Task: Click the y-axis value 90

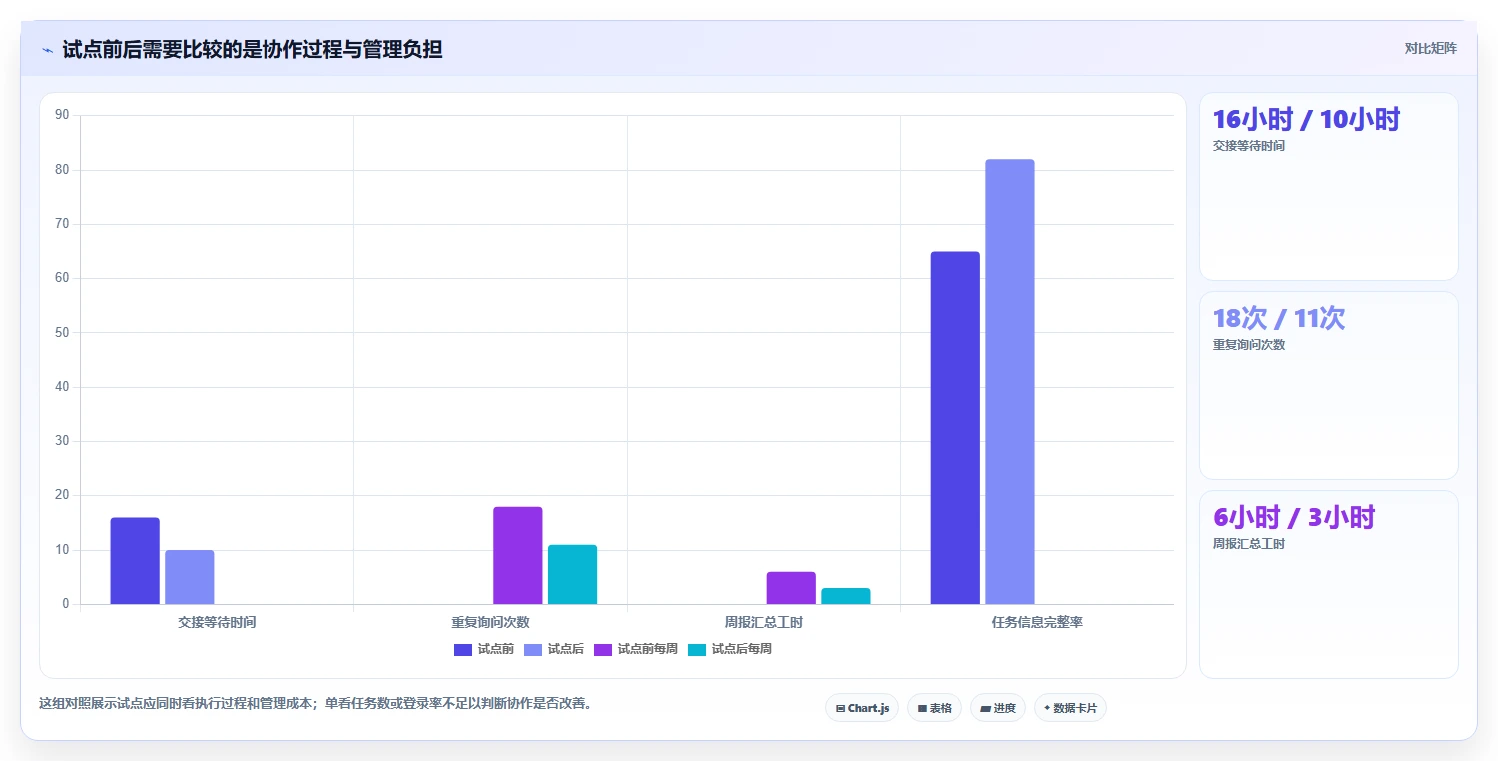Action: [x=62, y=115]
